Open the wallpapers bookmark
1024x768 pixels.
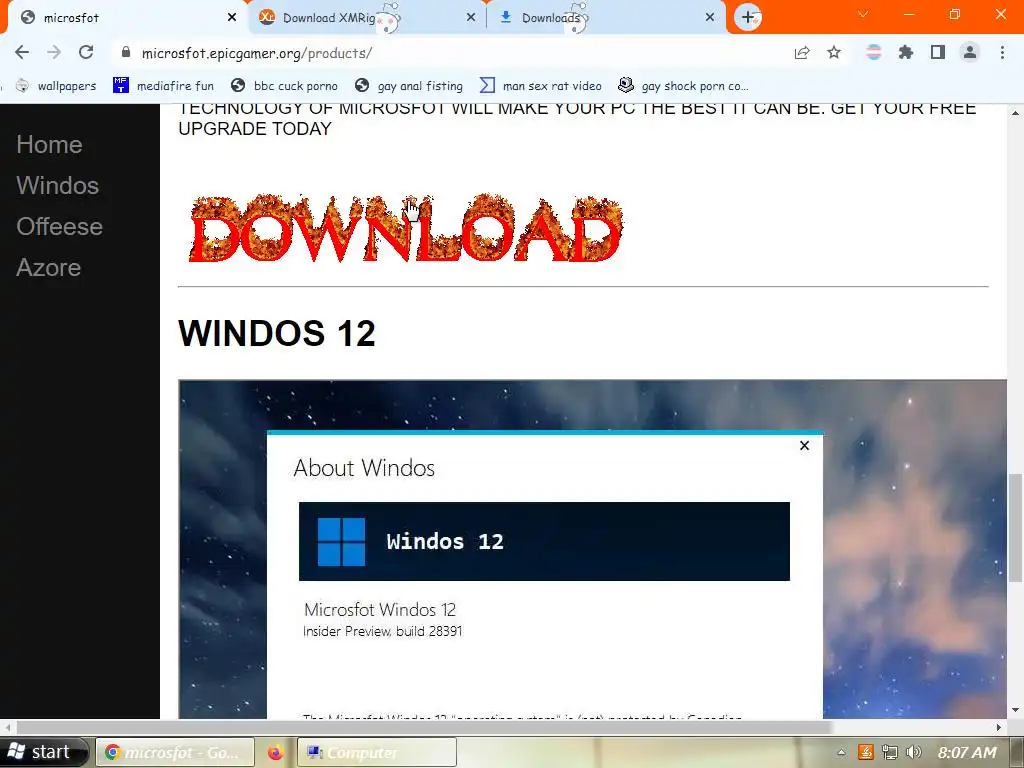(56, 86)
